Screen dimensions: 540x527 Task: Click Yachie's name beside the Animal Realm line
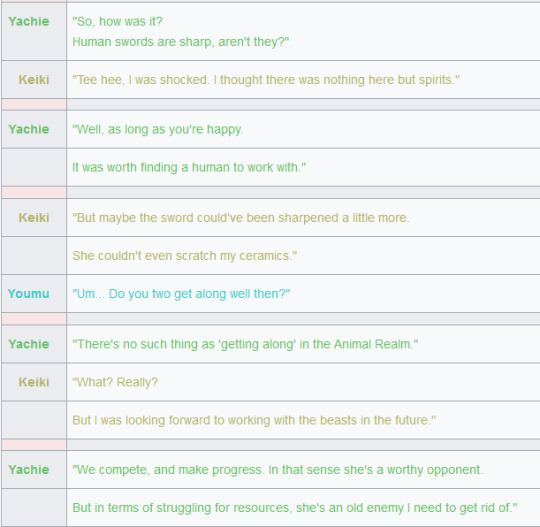29,344
